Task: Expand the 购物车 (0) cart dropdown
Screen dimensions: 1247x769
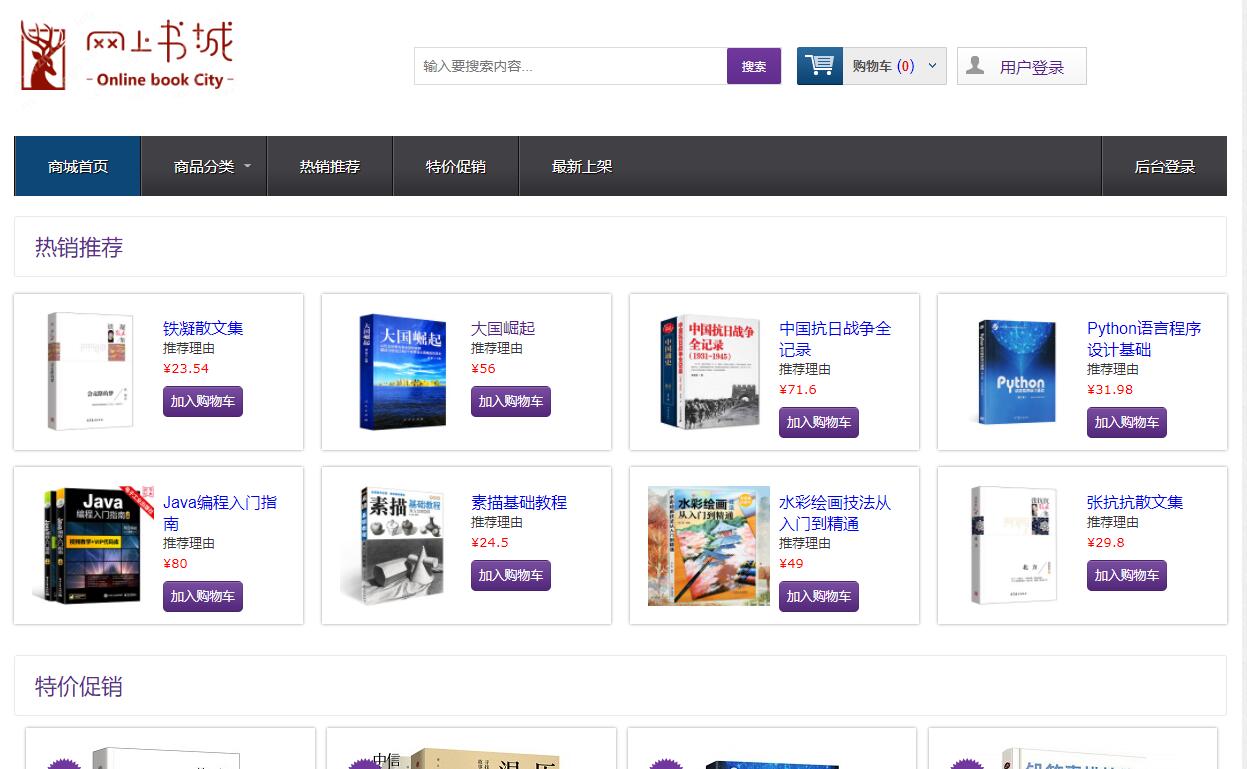Action: click(x=885, y=65)
